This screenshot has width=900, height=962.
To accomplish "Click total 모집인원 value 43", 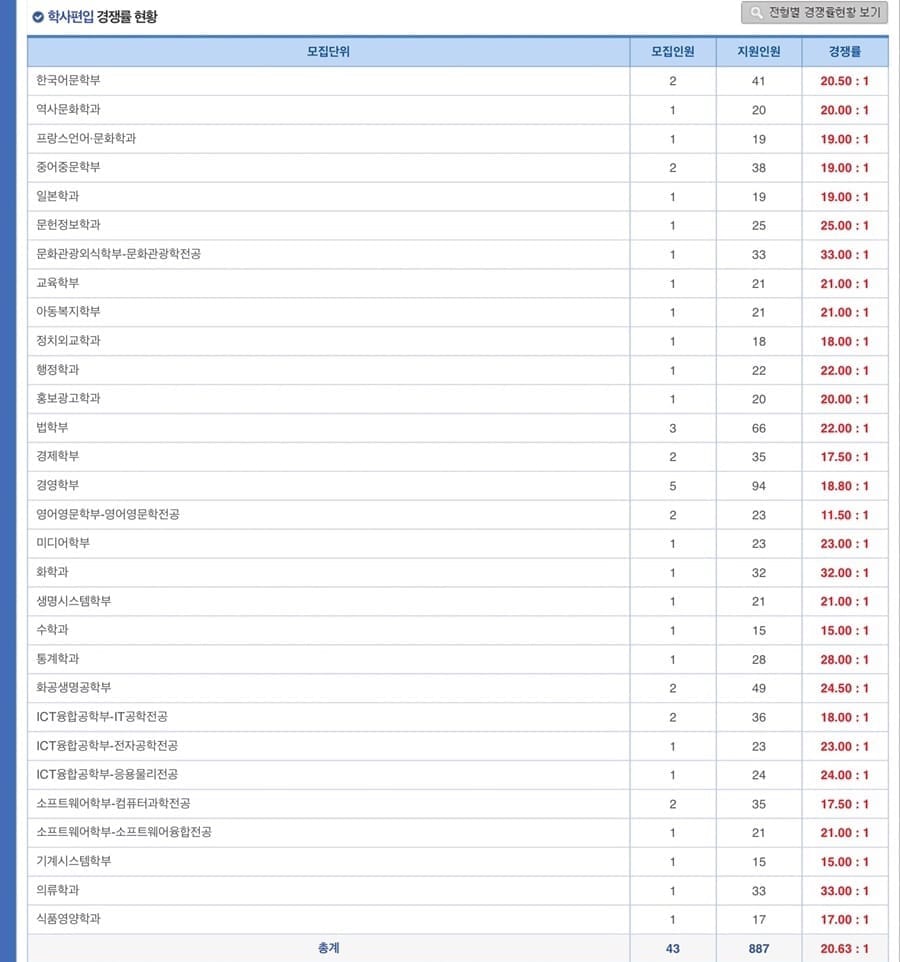I will point(672,949).
